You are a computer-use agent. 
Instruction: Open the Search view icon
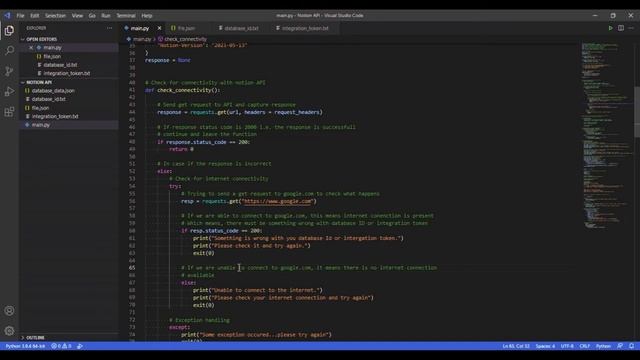(x=9, y=51)
